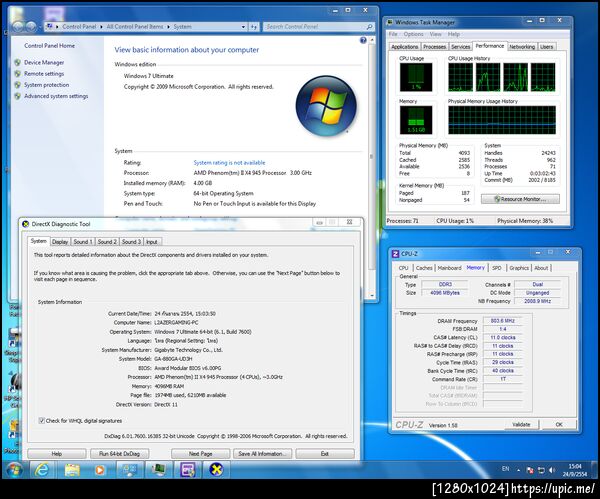
Task: Open Windows Explorer folder icon on taskbar
Action: (x=72, y=470)
